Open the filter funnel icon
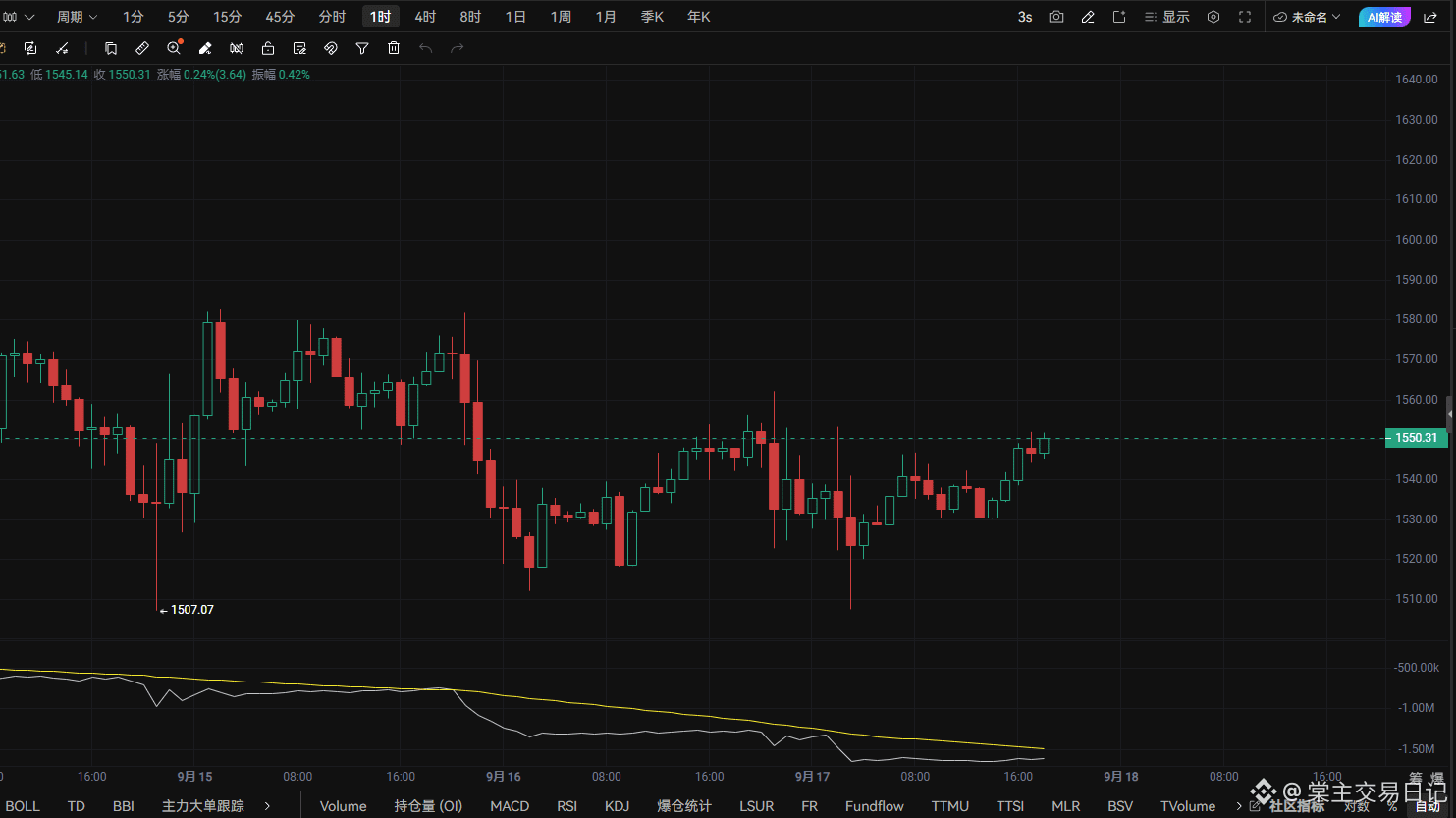Viewport: 1456px width, 818px height. [x=362, y=48]
